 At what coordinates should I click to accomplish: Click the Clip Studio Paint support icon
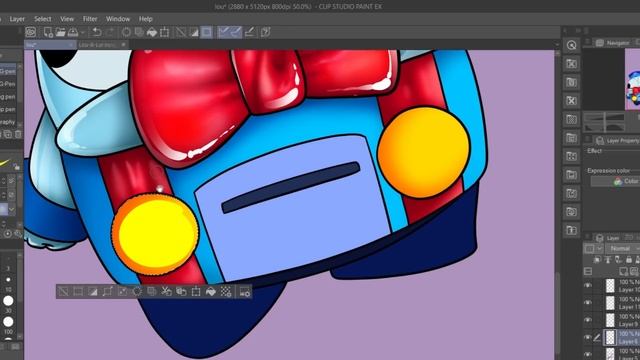click(266, 32)
